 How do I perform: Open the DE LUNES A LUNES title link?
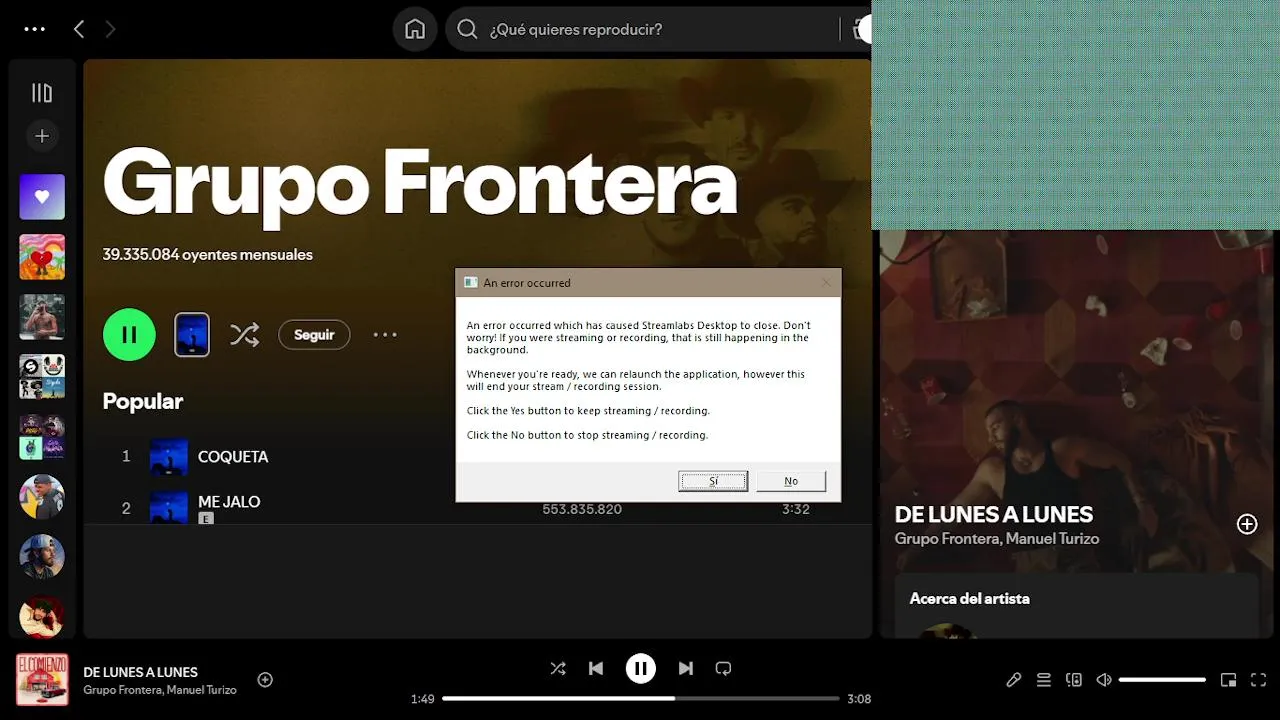pyautogui.click(x=994, y=514)
